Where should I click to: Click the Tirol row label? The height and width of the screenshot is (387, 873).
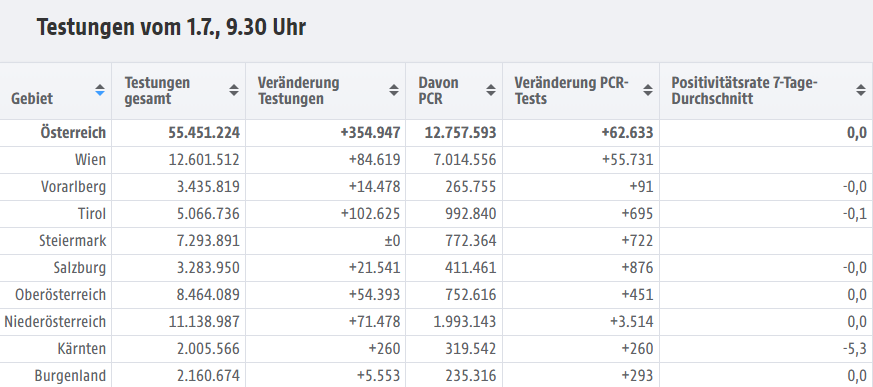pos(92,214)
